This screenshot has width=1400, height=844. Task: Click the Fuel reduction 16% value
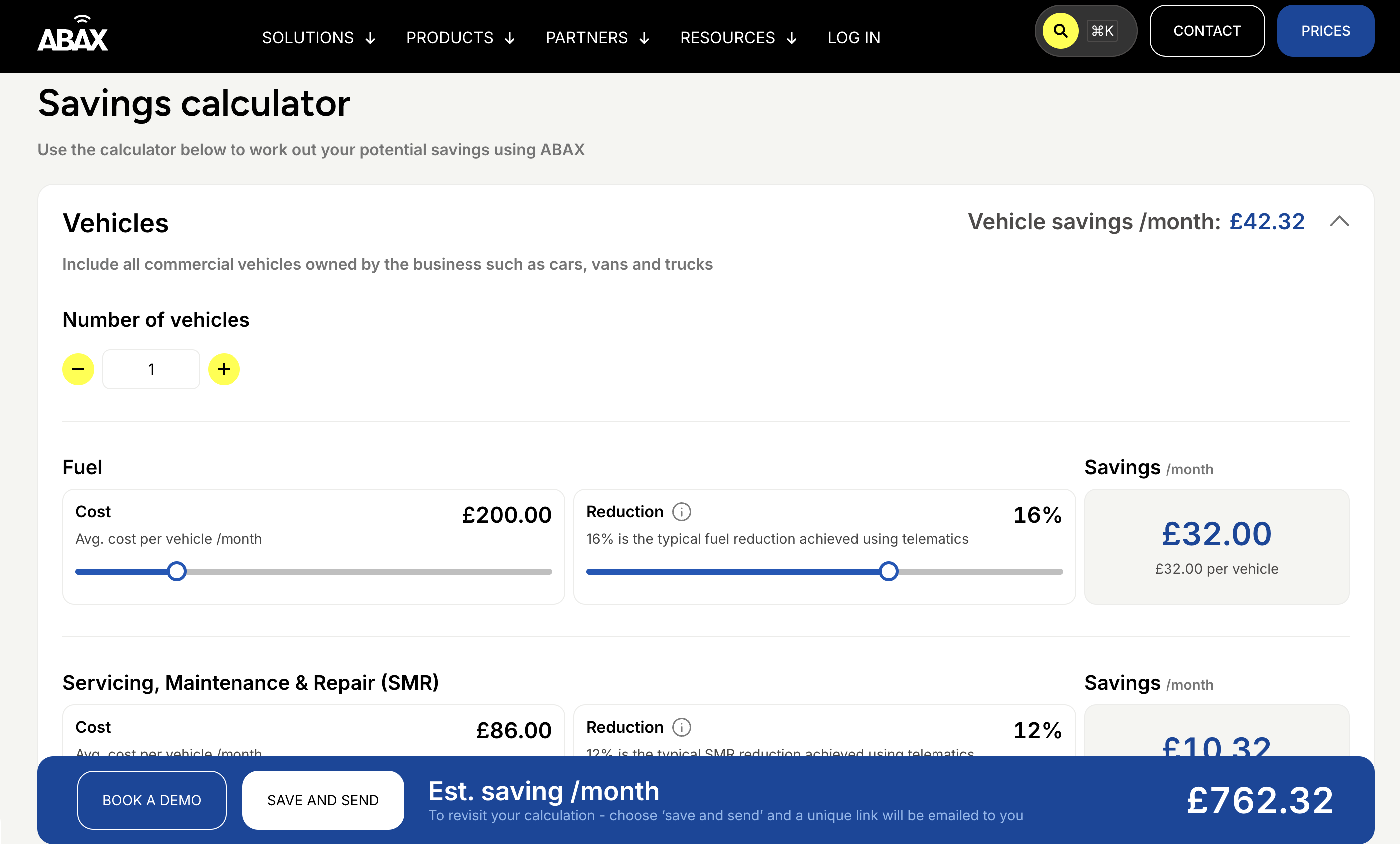[x=1037, y=515]
